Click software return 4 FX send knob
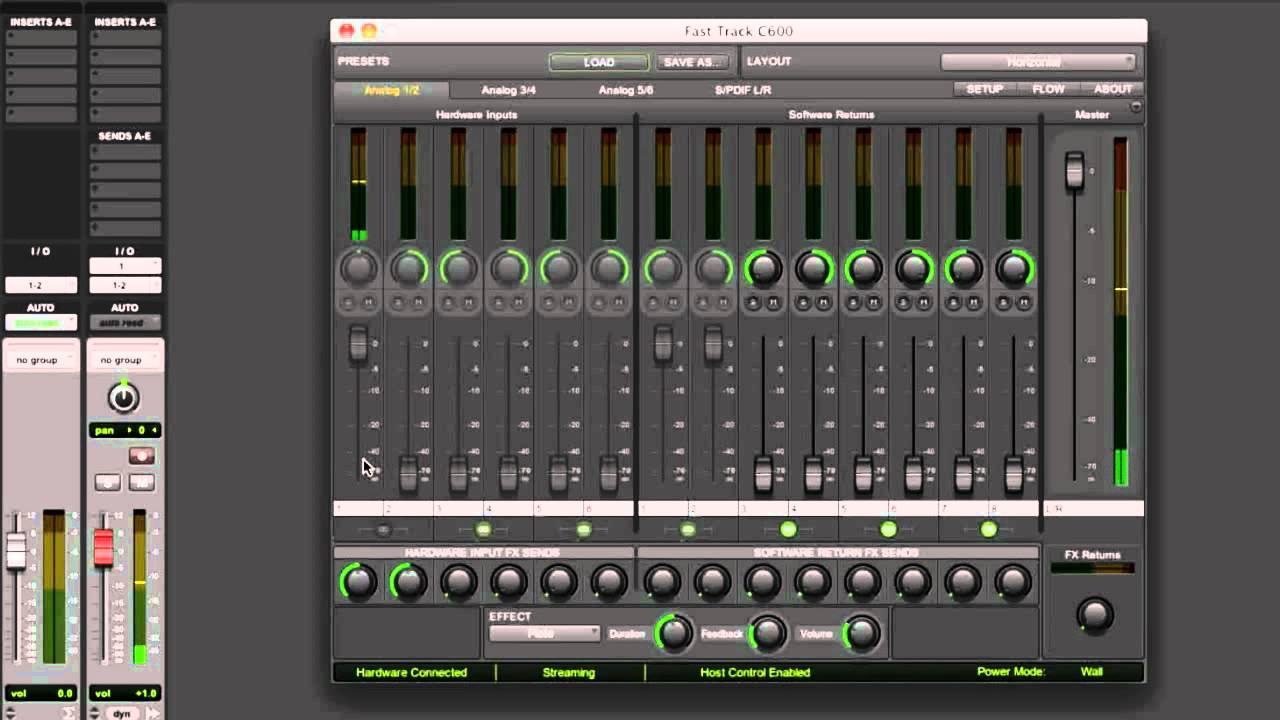The image size is (1280, 720). tap(813, 581)
